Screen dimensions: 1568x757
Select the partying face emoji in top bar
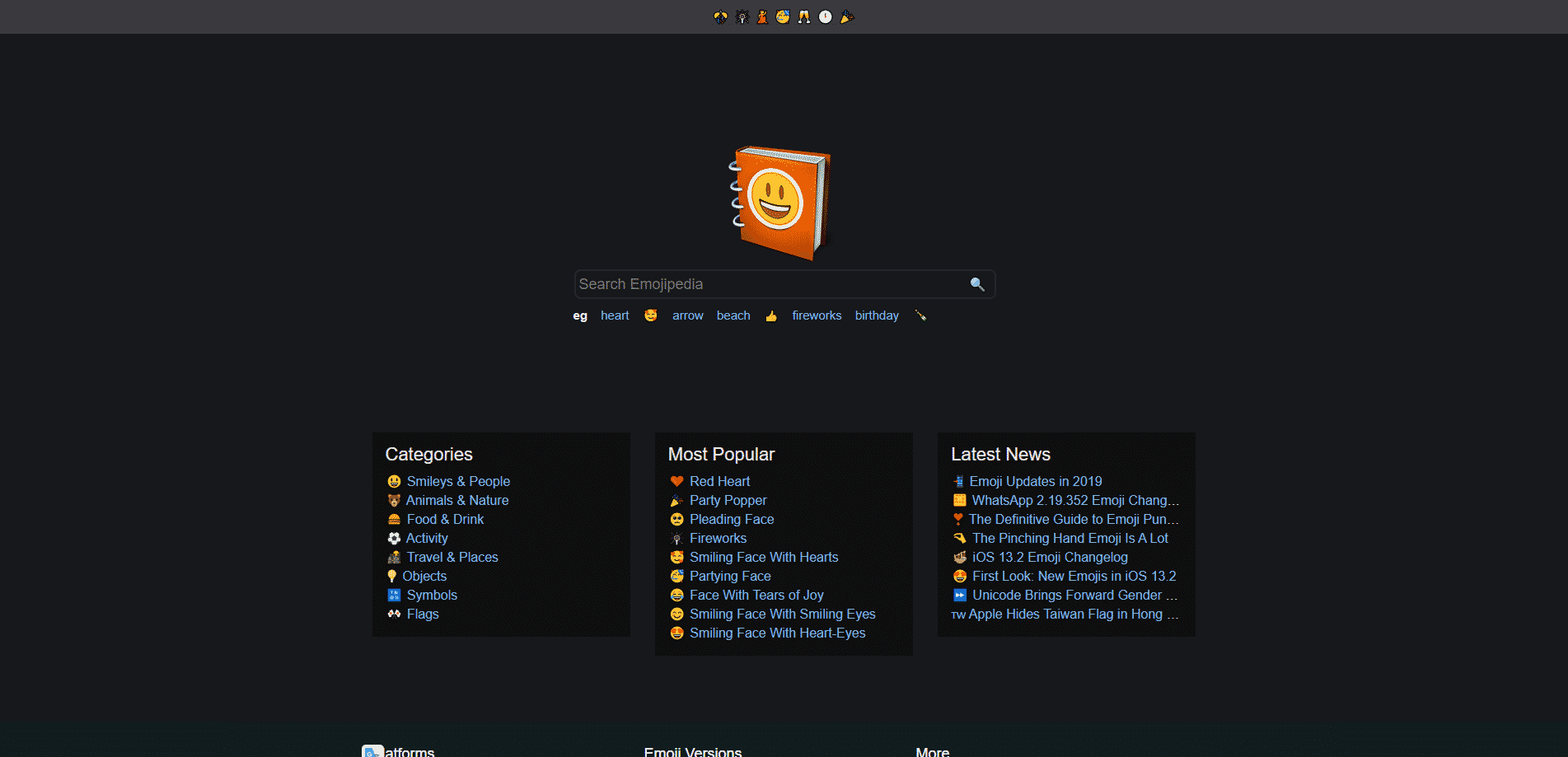coord(783,16)
